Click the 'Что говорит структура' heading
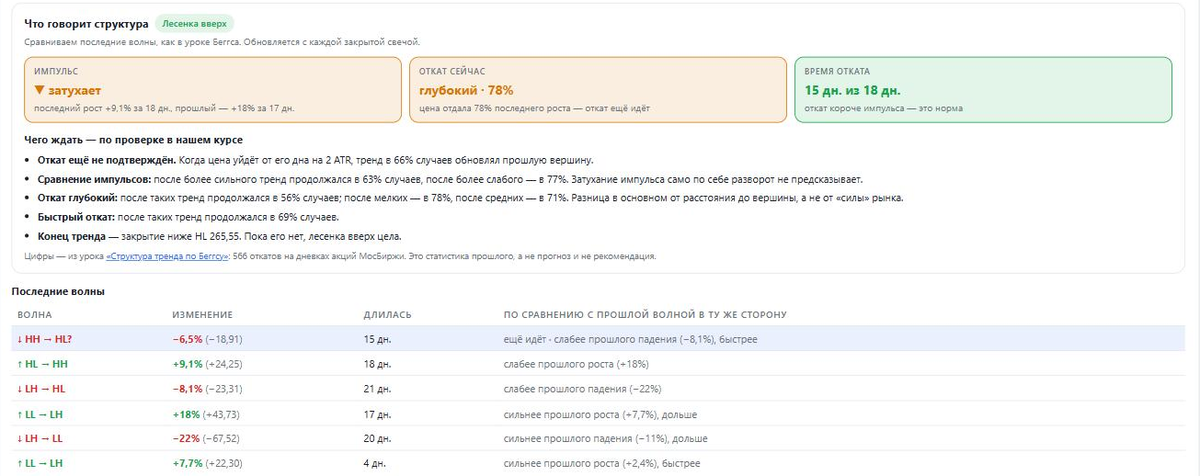The height and width of the screenshot is (476, 1200). pyautogui.click(x=87, y=23)
